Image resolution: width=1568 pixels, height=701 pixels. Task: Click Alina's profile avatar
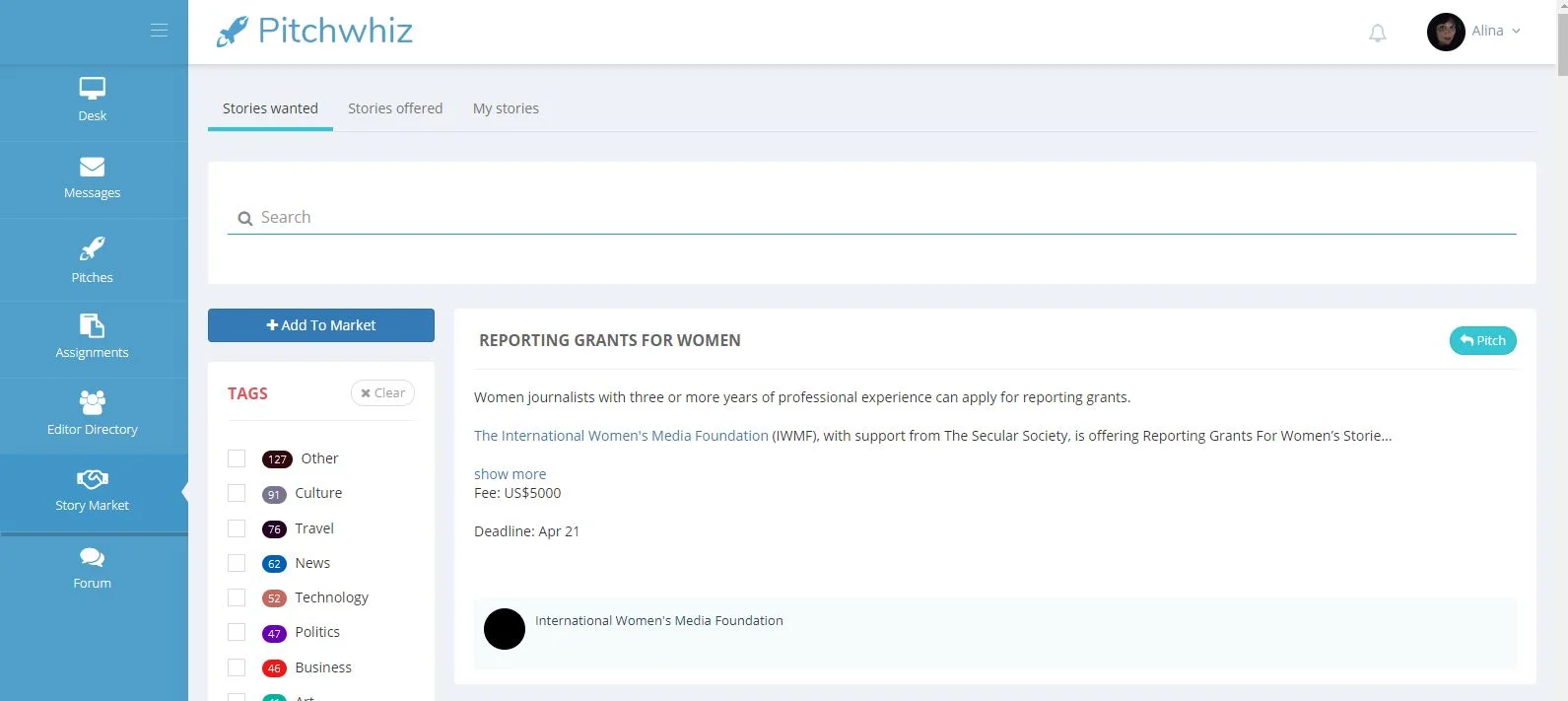coord(1446,32)
